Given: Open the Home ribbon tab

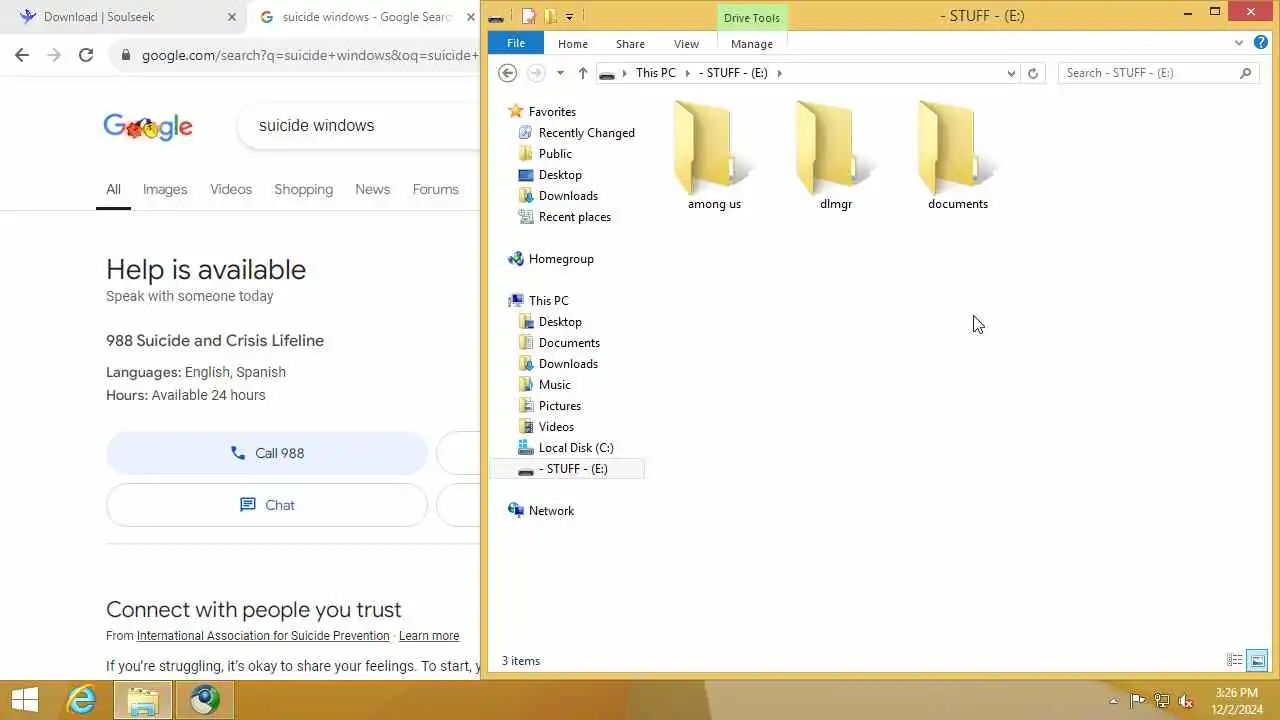Looking at the screenshot, I should click(x=573, y=44).
